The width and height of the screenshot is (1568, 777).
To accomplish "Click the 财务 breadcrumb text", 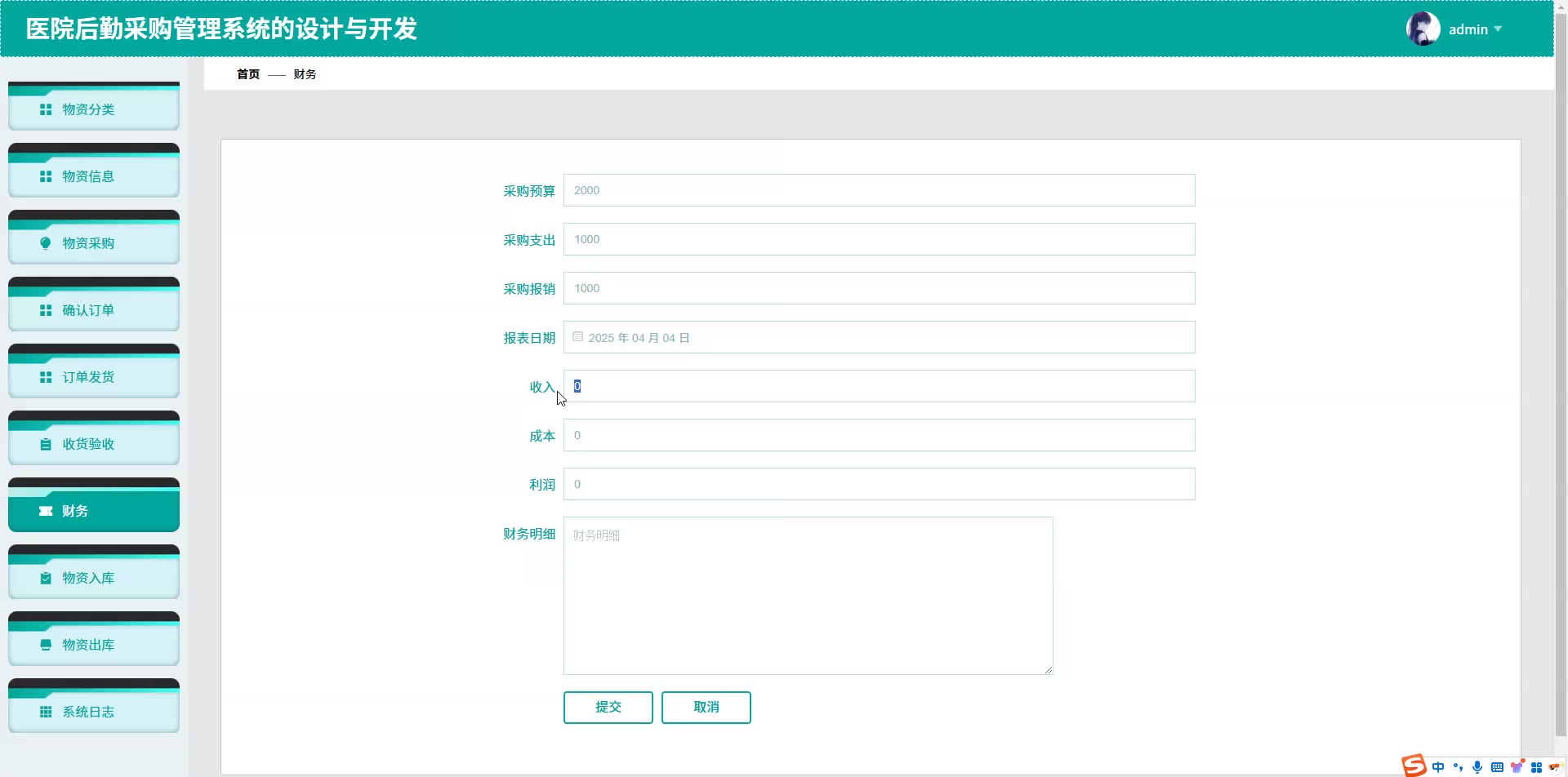I will click(x=305, y=74).
